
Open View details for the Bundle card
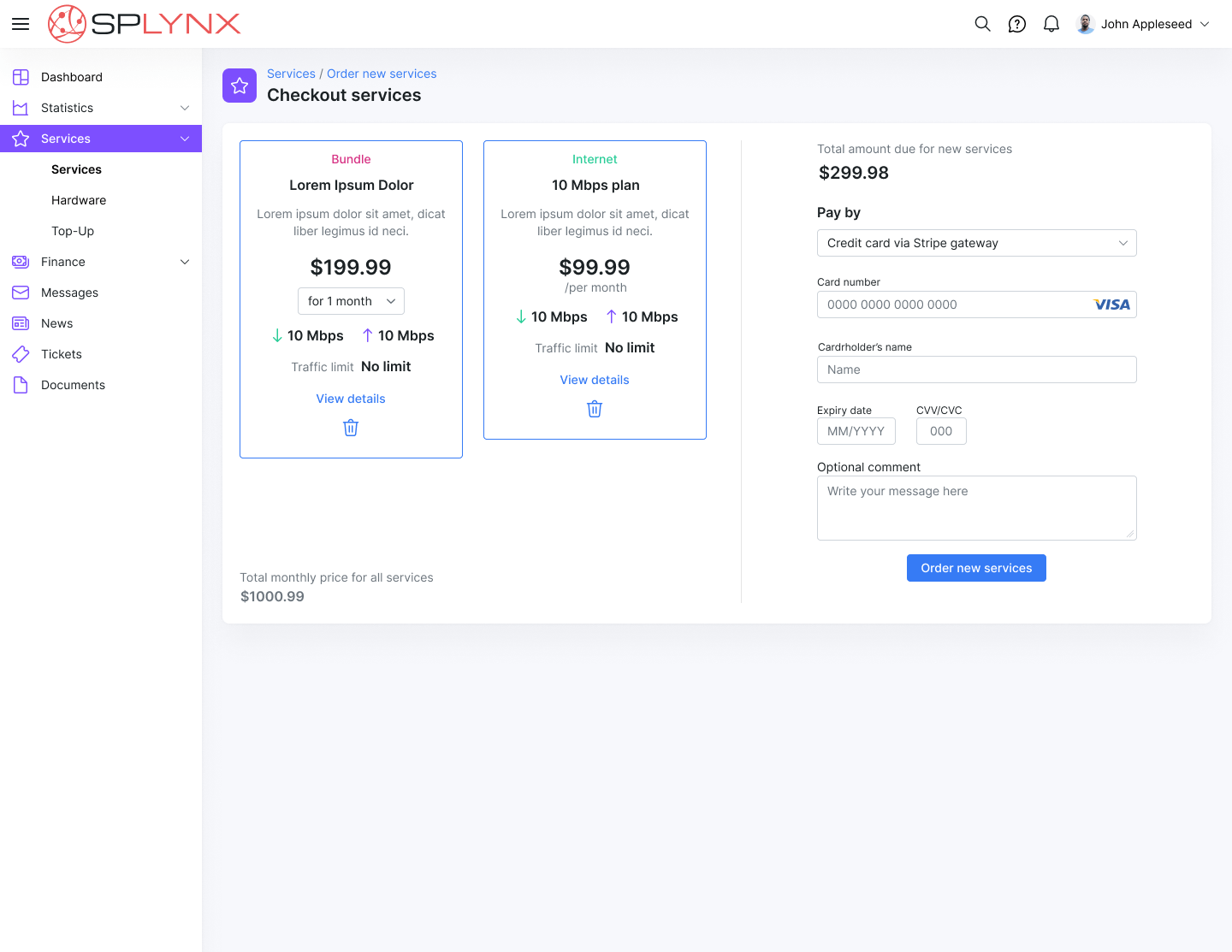point(351,399)
